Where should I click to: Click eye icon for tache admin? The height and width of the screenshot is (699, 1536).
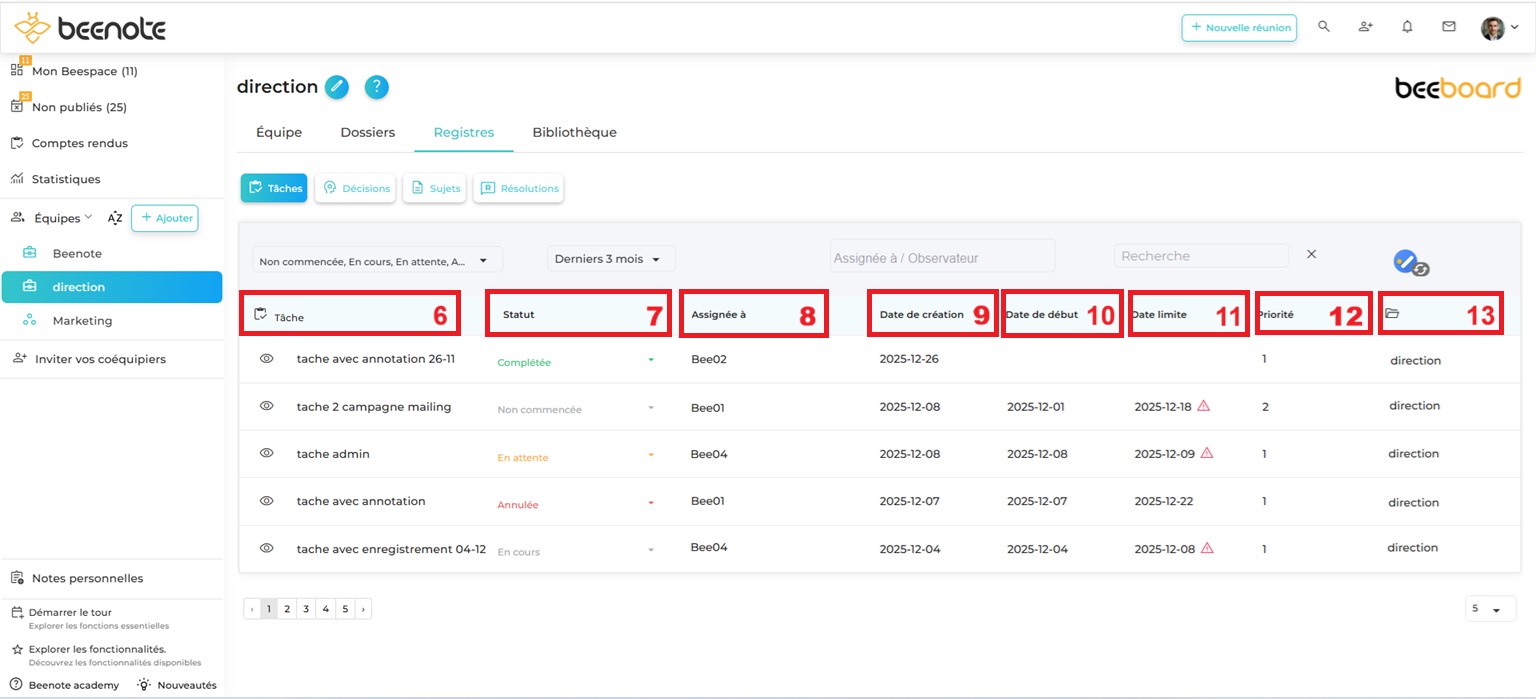tap(267, 453)
